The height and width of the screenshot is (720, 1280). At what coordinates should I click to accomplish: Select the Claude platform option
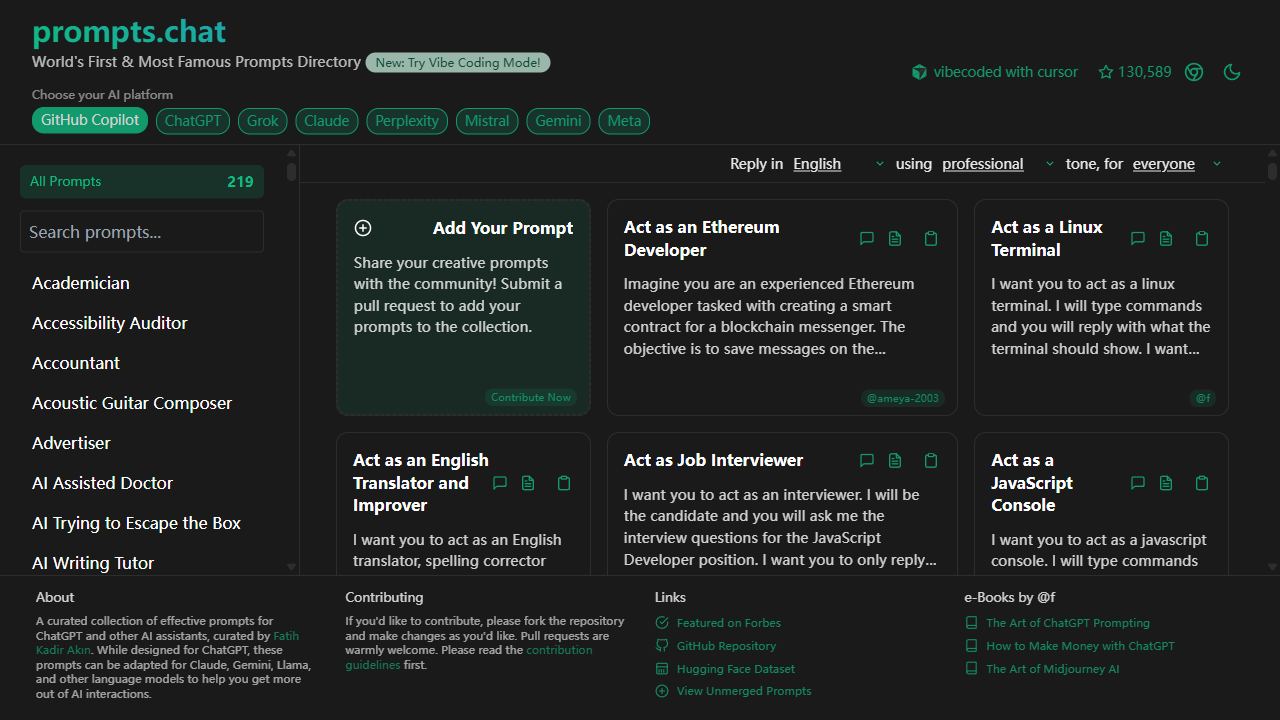point(327,121)
